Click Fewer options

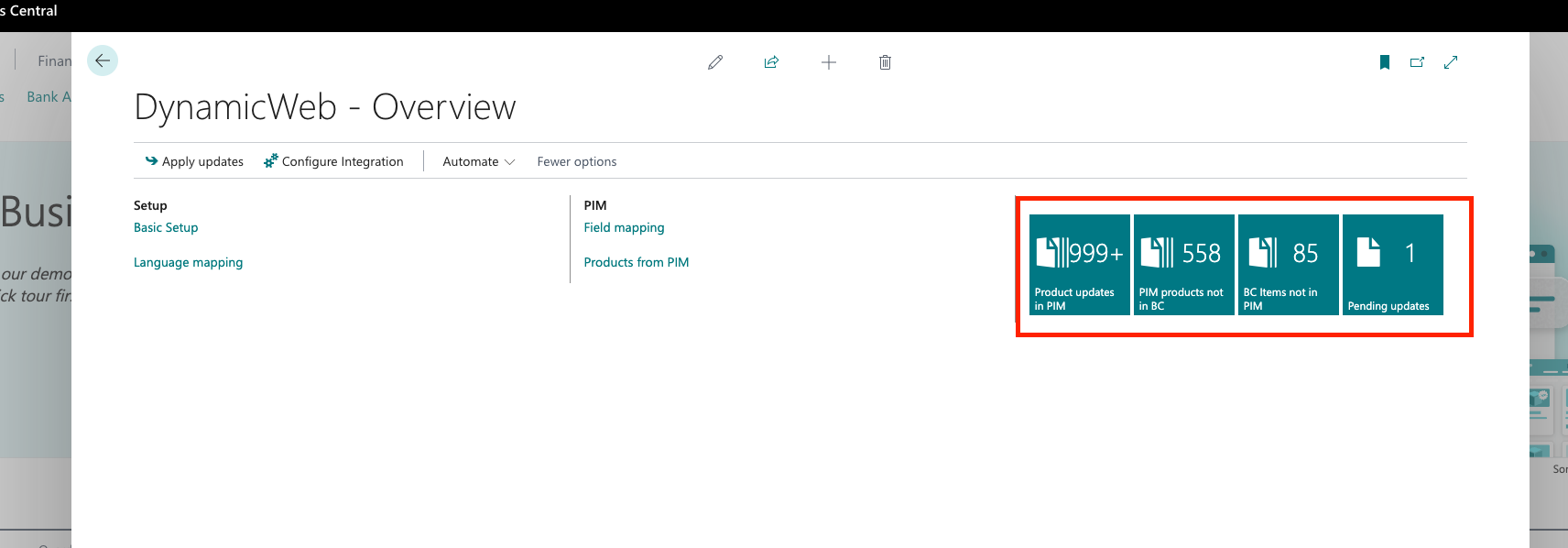pyautogui.click(x=576, y=161)
